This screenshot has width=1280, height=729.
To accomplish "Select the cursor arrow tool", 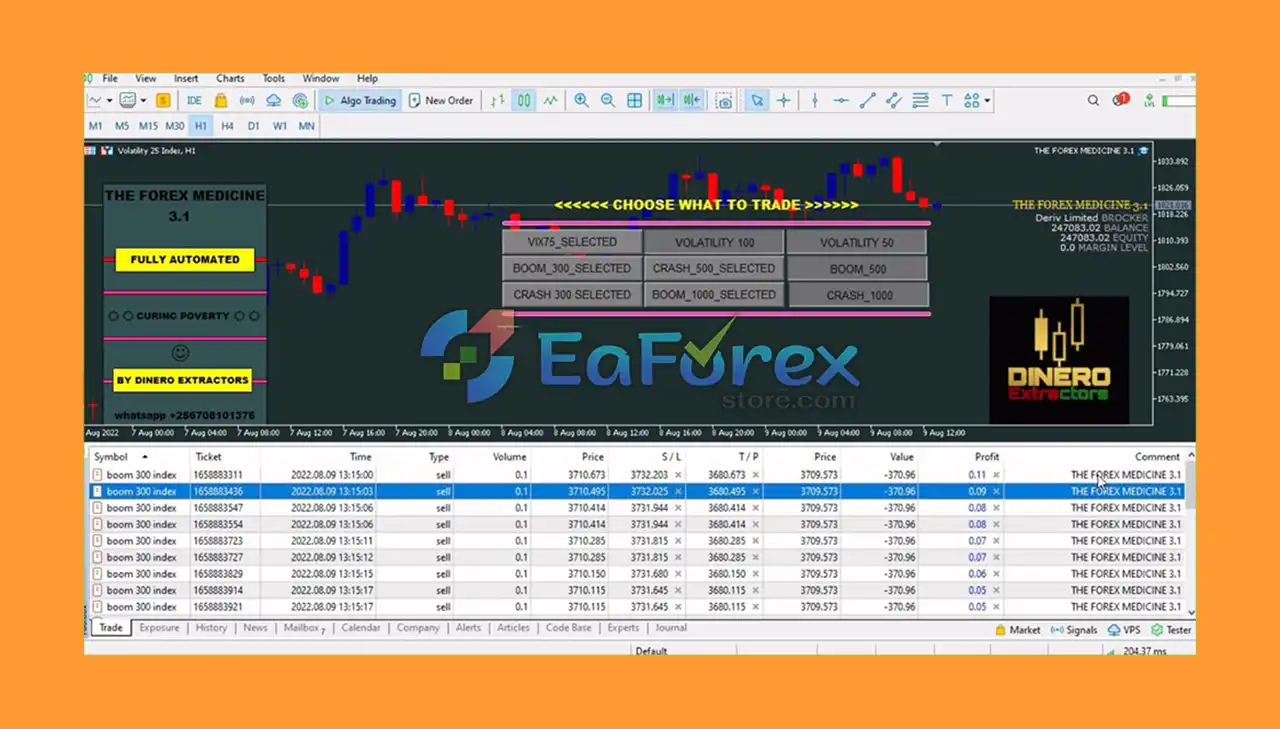I will [757, 100].
